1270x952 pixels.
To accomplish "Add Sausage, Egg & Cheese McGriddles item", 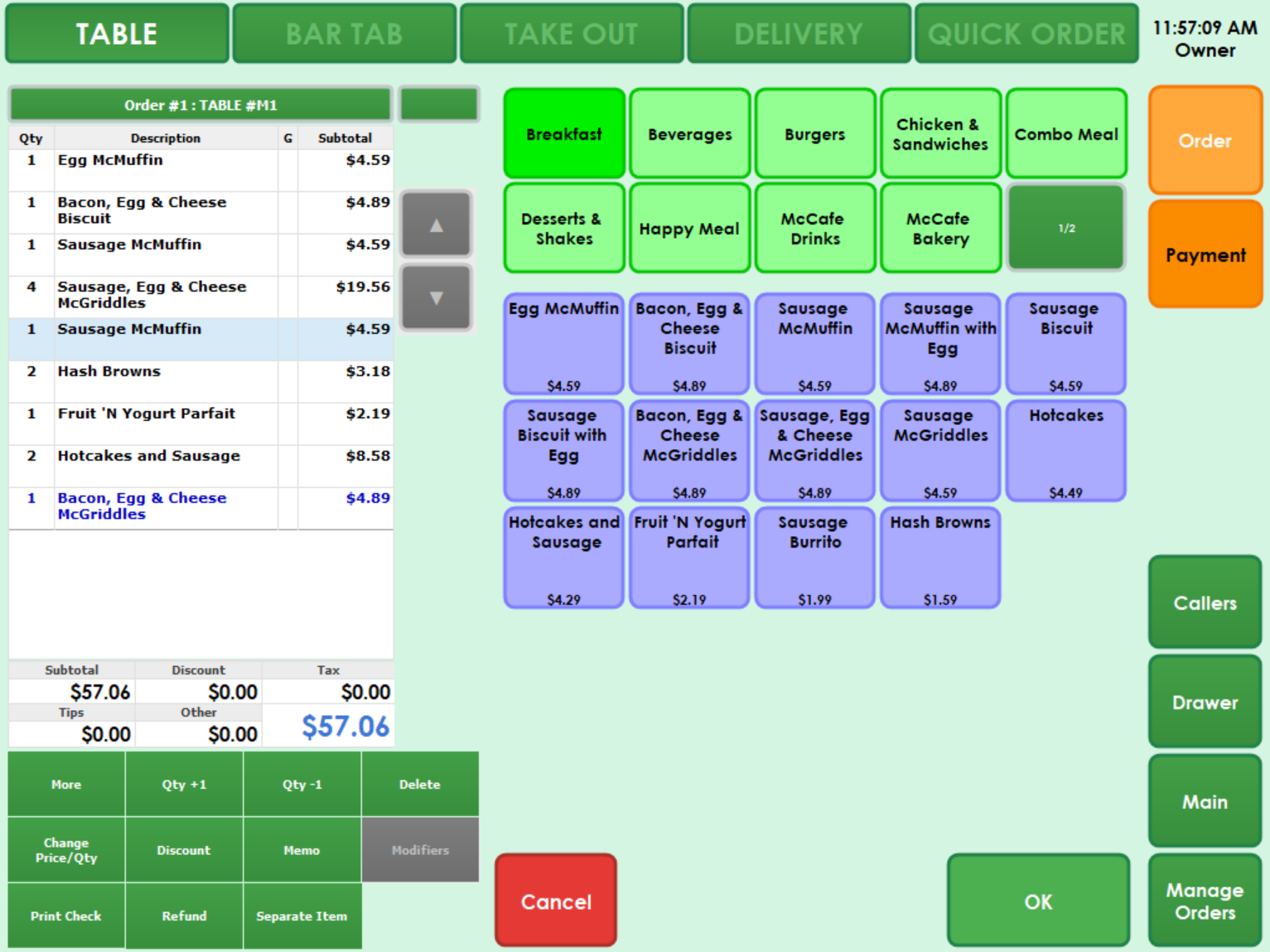I will (815, 451).
